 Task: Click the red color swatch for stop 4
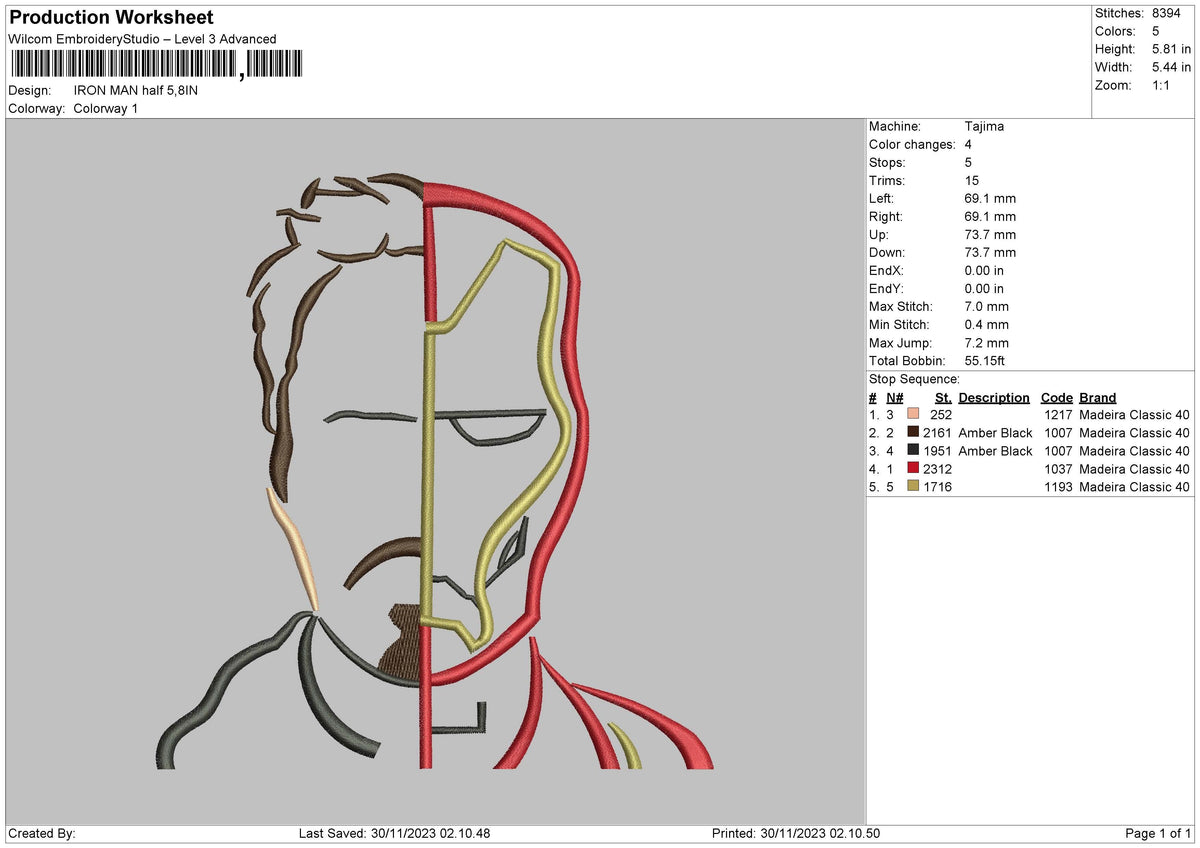tap(913, 468)
